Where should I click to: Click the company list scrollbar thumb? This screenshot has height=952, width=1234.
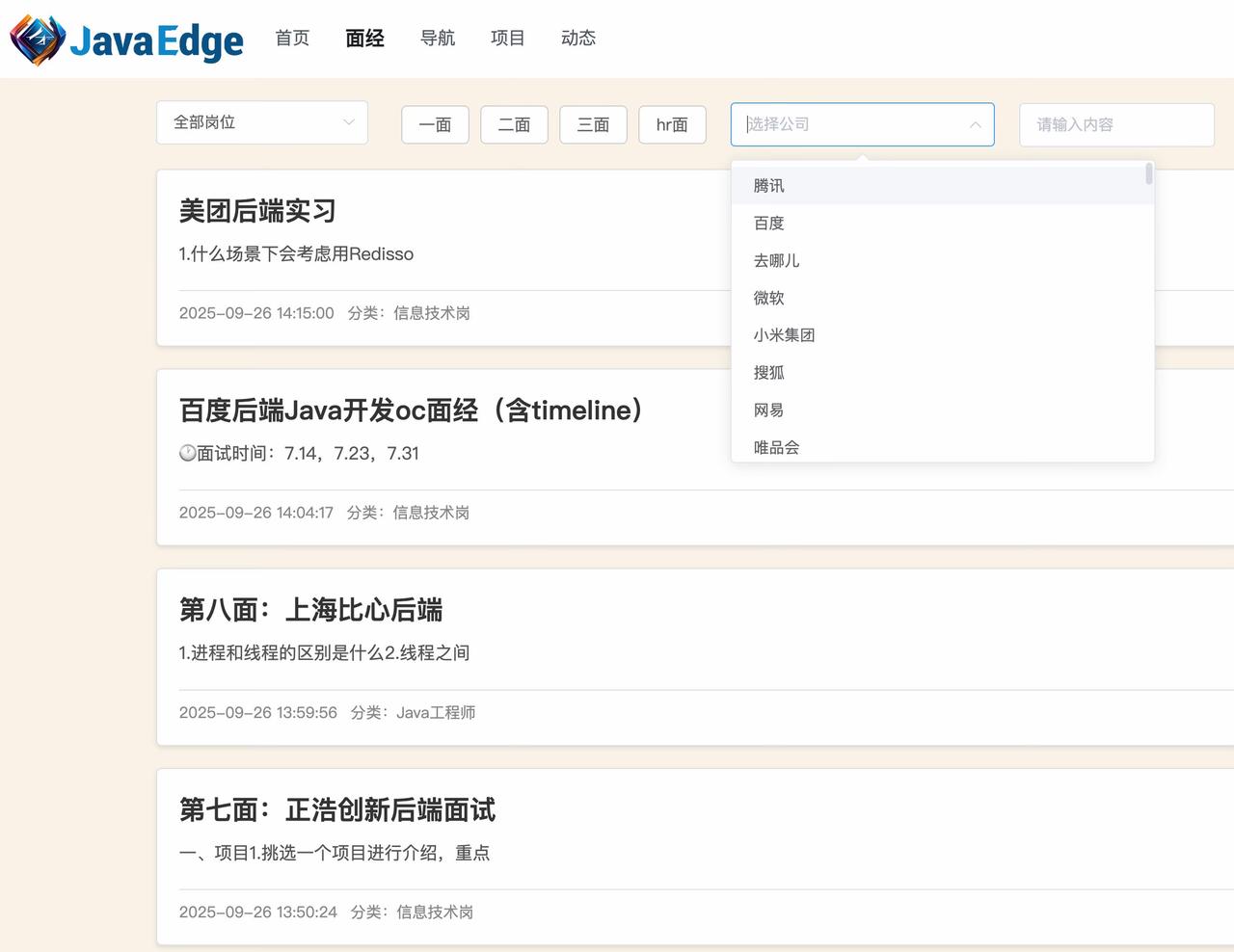point(1149,173)
